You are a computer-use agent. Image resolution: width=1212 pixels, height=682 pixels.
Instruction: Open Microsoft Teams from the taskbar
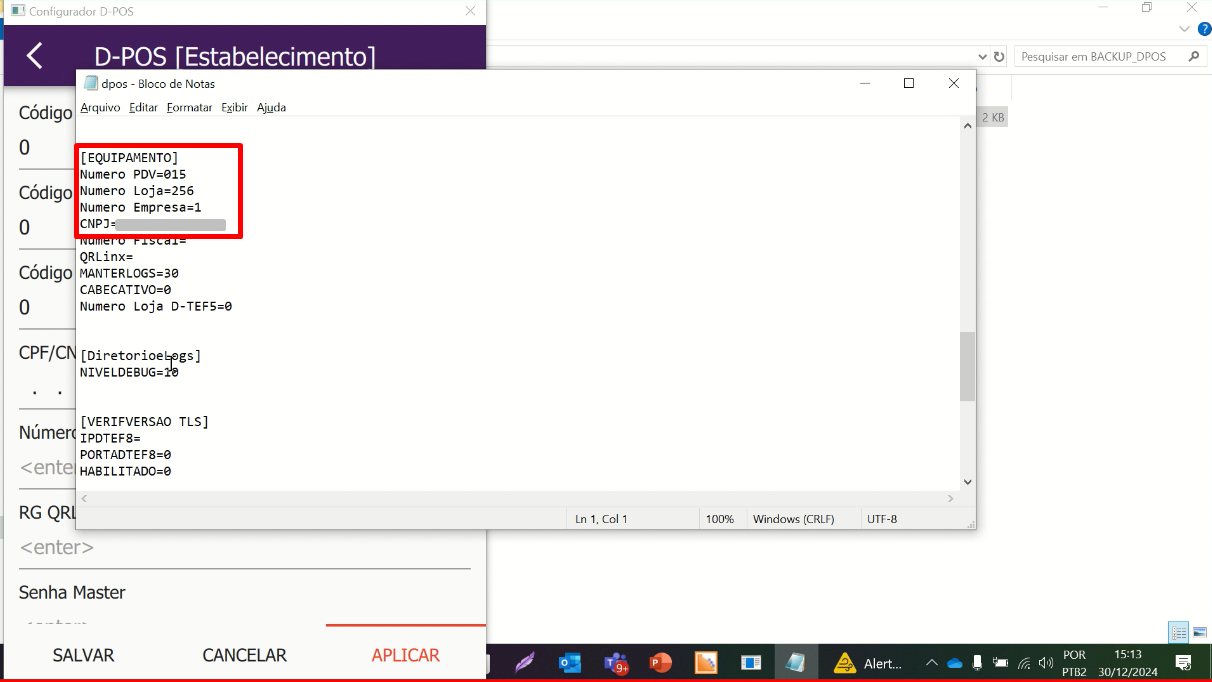point(616,663)
